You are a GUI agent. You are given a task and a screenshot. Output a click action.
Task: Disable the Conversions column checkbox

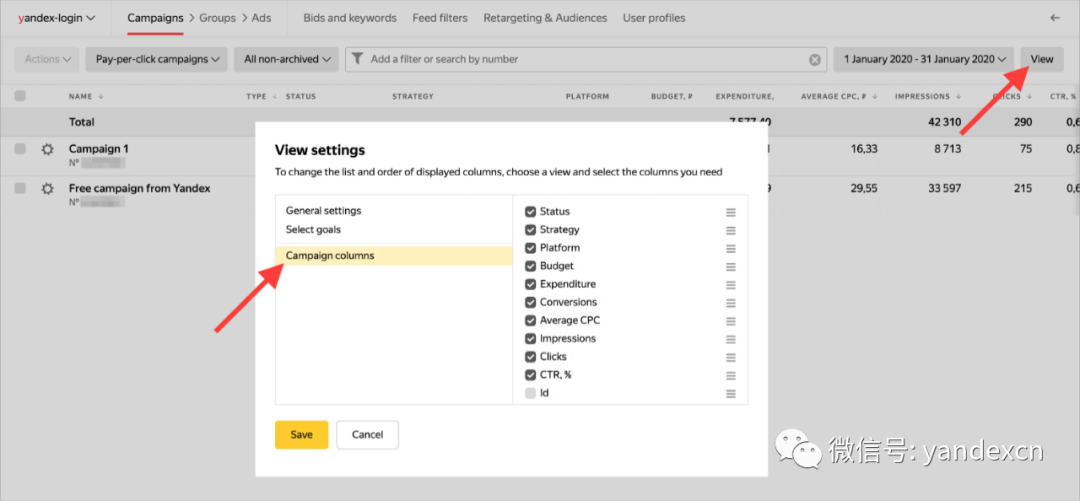[x=531, y=302]
